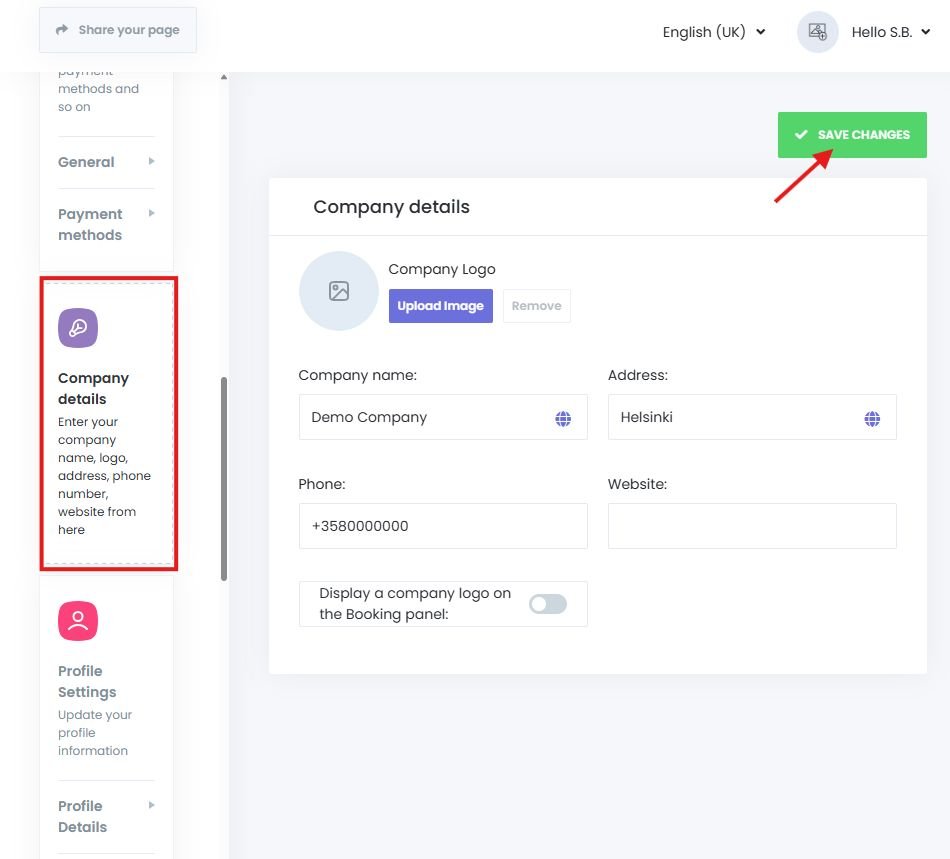The height and width of the screenshot is (859, 950).
Task: Expand the General settings section
Action: tap(106, 162)
